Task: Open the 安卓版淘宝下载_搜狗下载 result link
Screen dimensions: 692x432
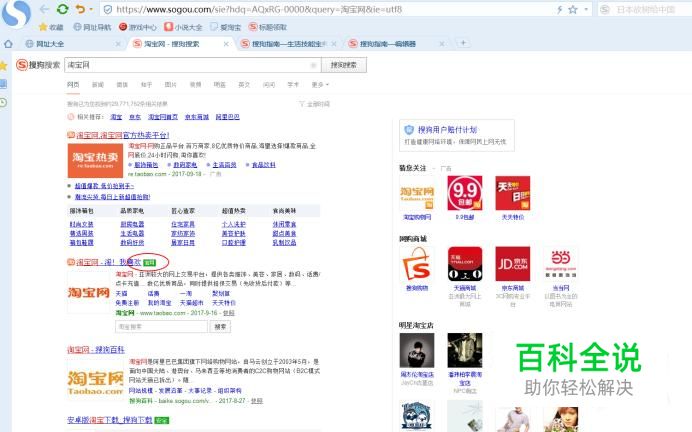Action: 110,420
